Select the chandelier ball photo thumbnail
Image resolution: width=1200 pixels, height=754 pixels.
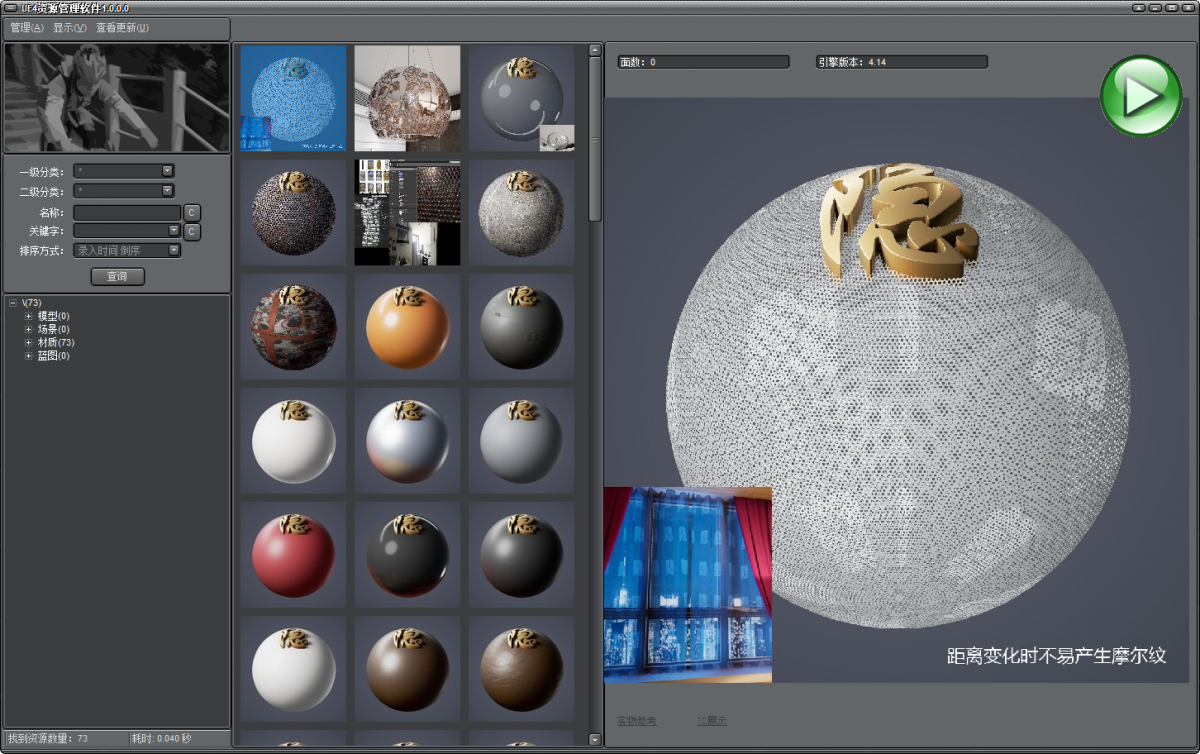(408, 98)
